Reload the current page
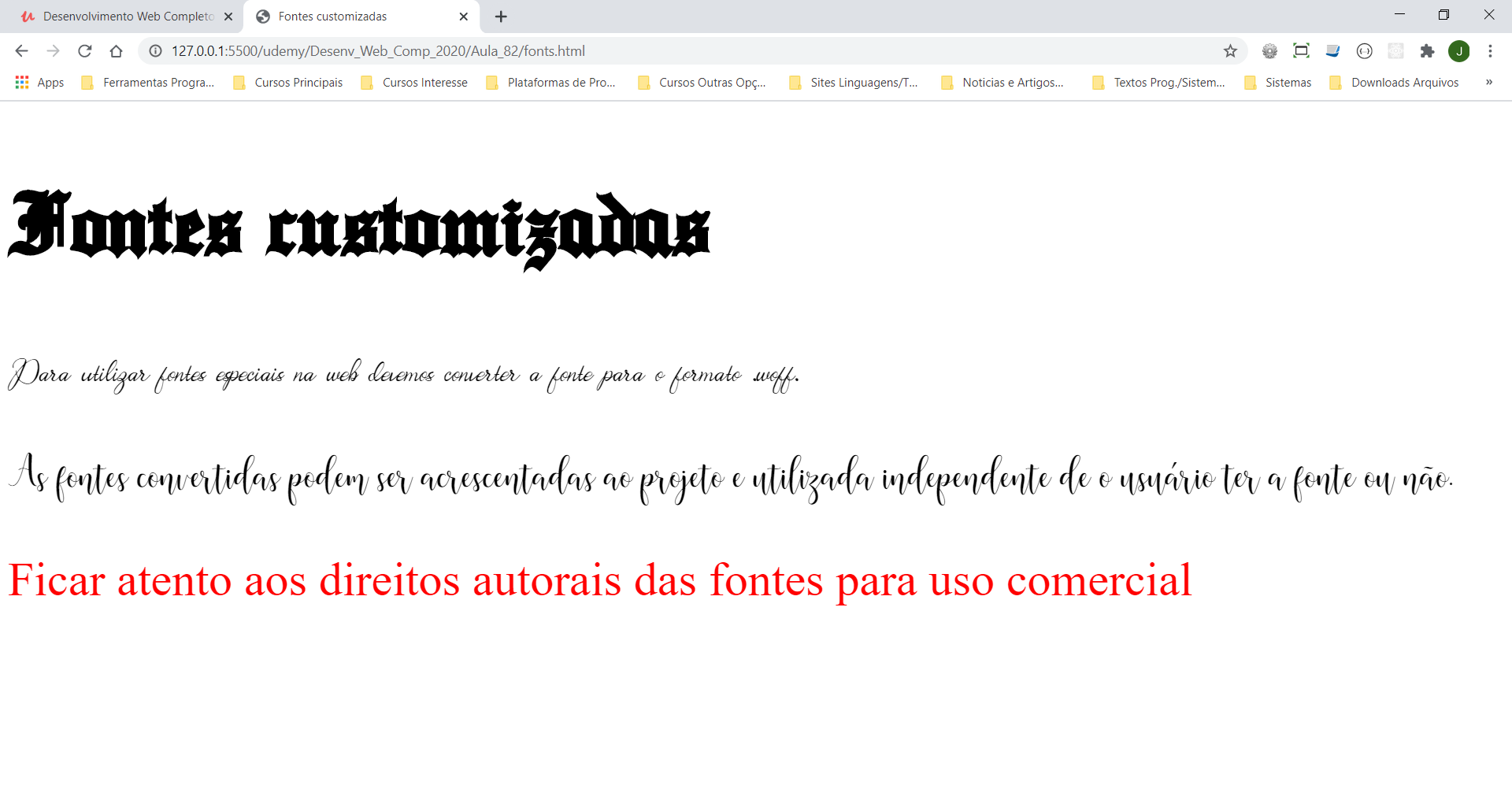Screen dimensions: 1512x811 point(84,51)
